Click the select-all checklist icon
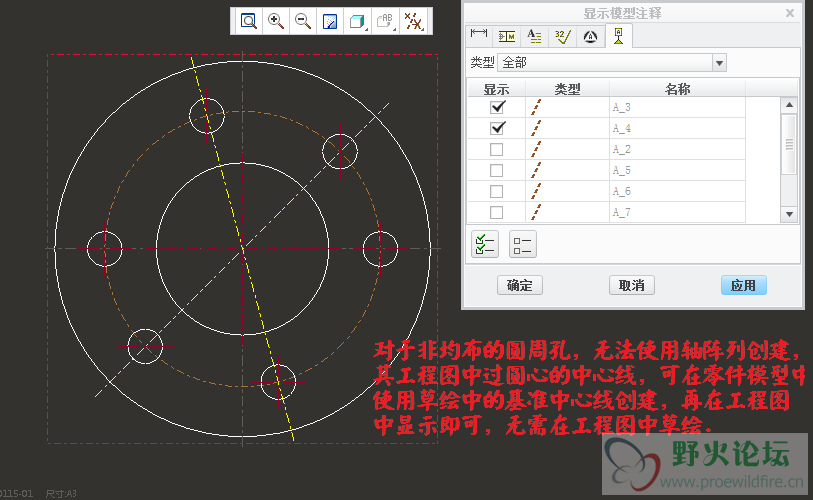The width and height of the screenshot is (813, 500). tap(484, 244)
